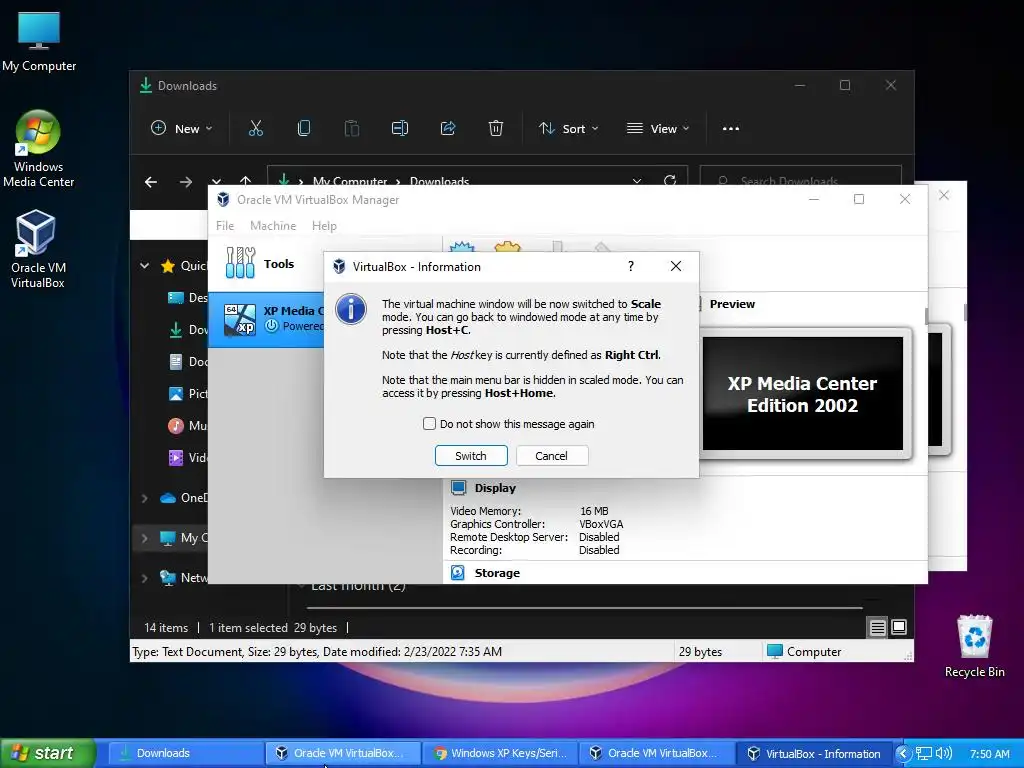Viewport: 1024px width, 768px height.
Task: Click the help question mark in Information dialog
Action: click(631, 266)
